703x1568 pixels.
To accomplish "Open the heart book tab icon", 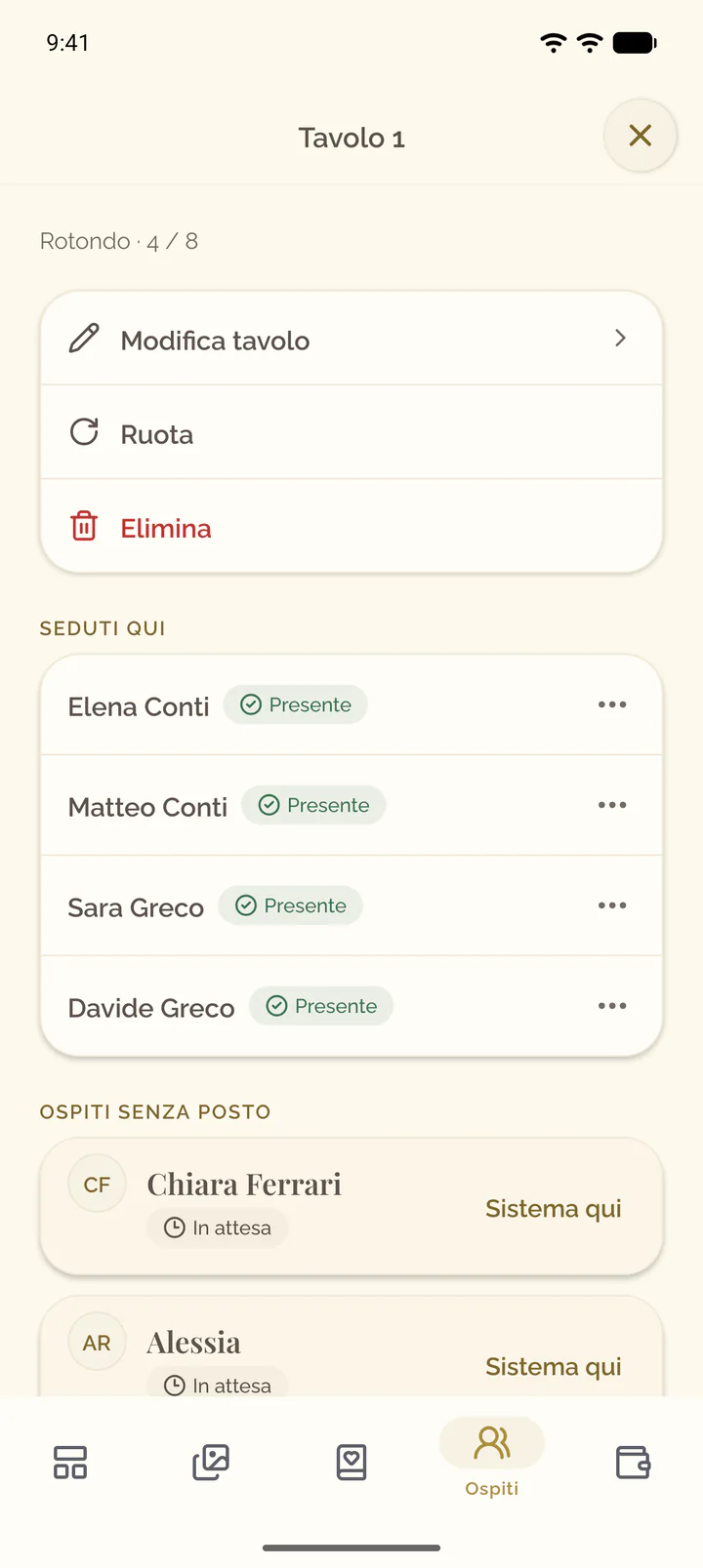I will [x=351, y=1462].
